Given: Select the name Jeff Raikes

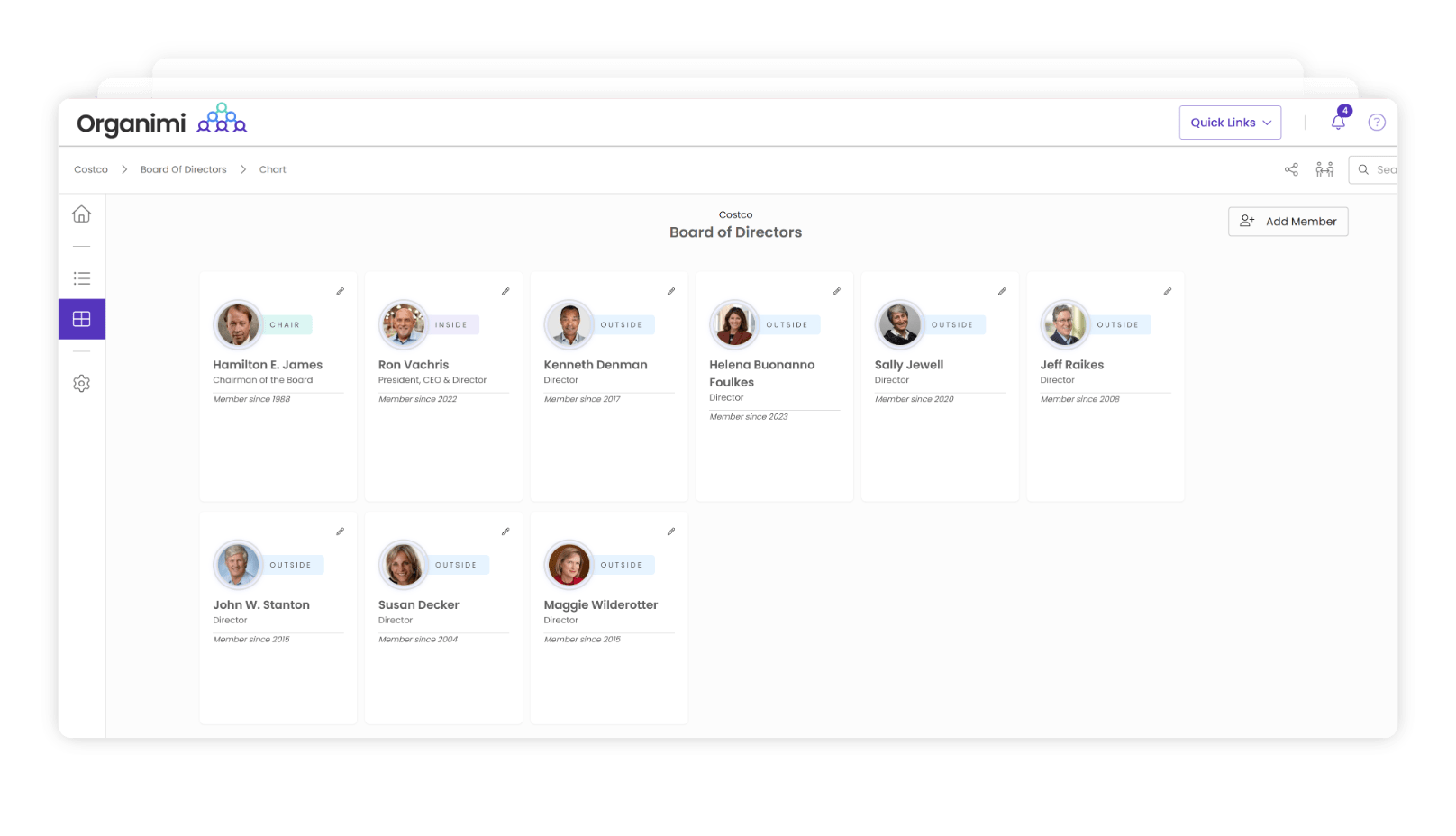Looking at the screenshot, I should [1072, 365].
